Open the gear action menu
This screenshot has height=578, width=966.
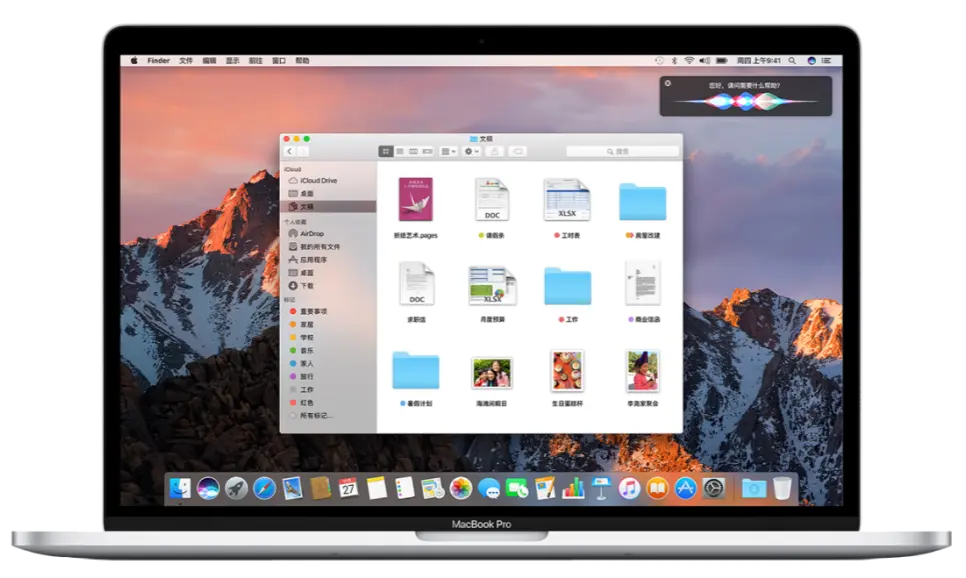click(x=471, y=151)
